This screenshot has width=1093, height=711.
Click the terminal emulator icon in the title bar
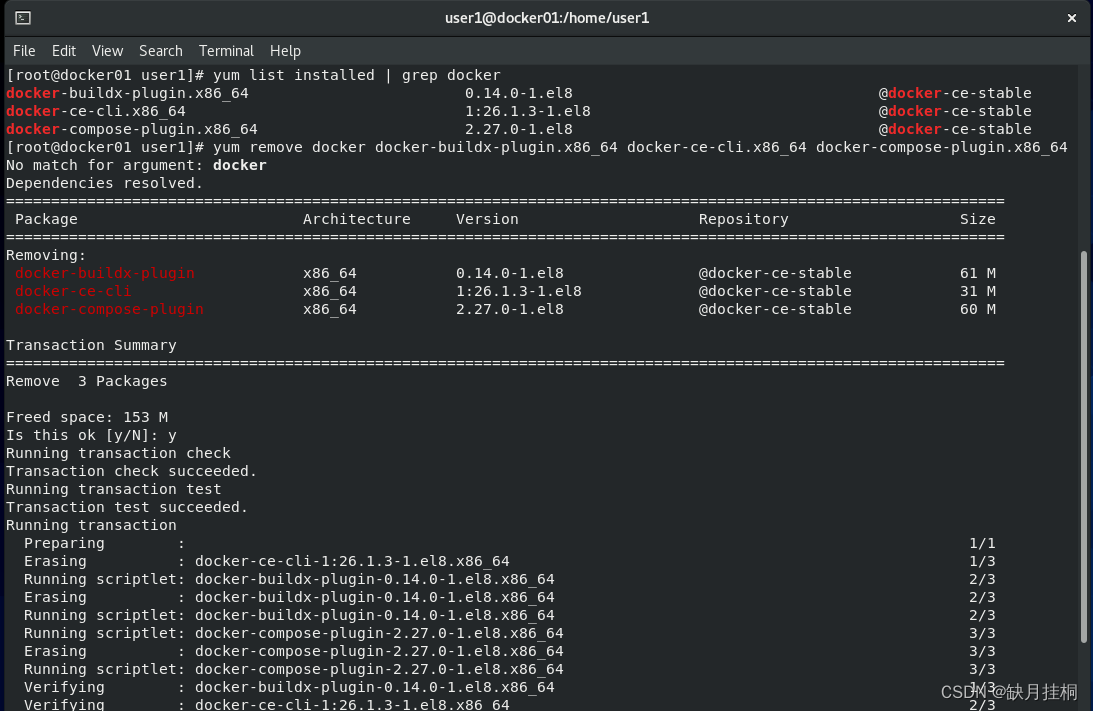[x=22, y=17]
